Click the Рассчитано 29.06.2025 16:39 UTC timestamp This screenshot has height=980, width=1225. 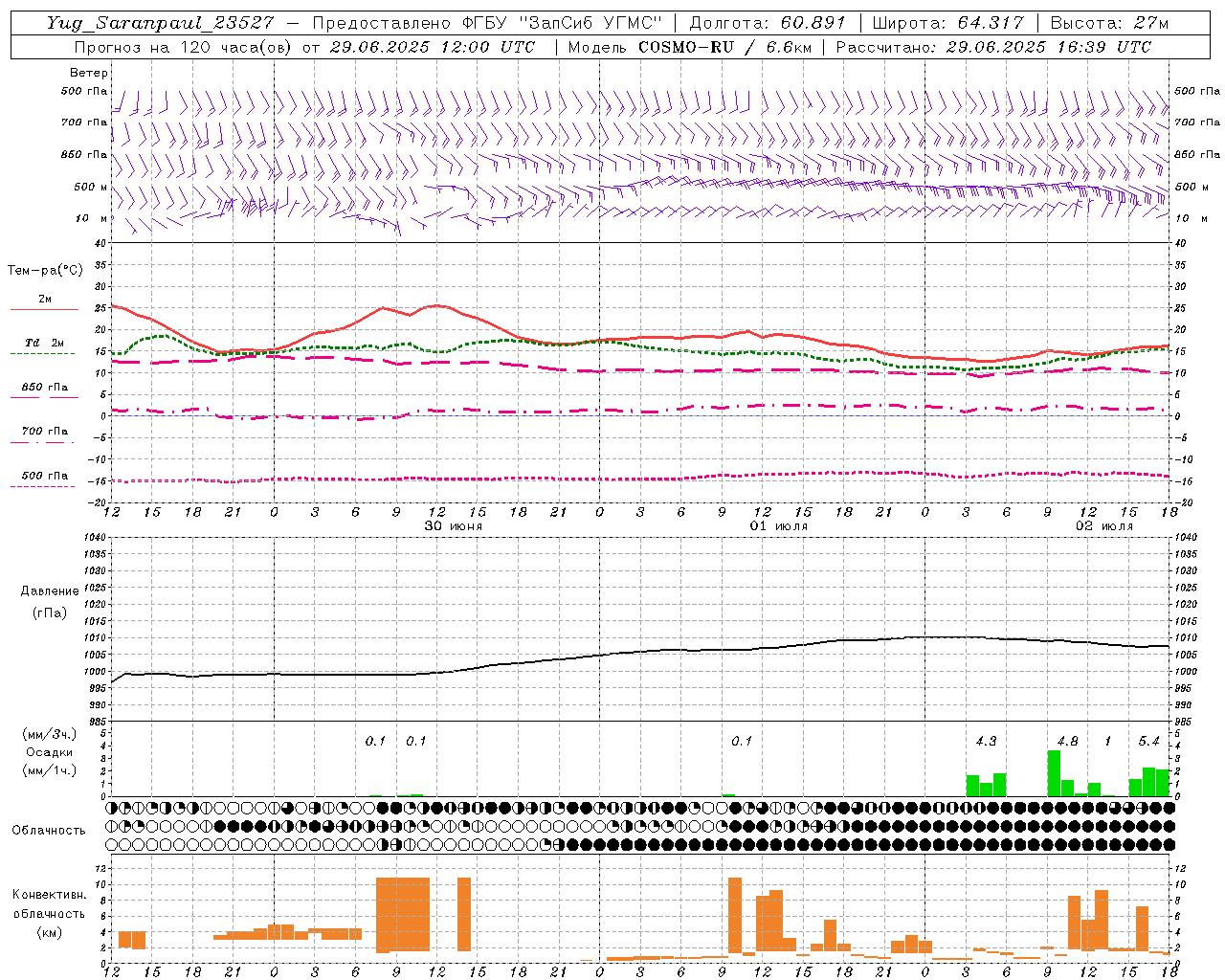pyautogui.click(x=992, y=47)
